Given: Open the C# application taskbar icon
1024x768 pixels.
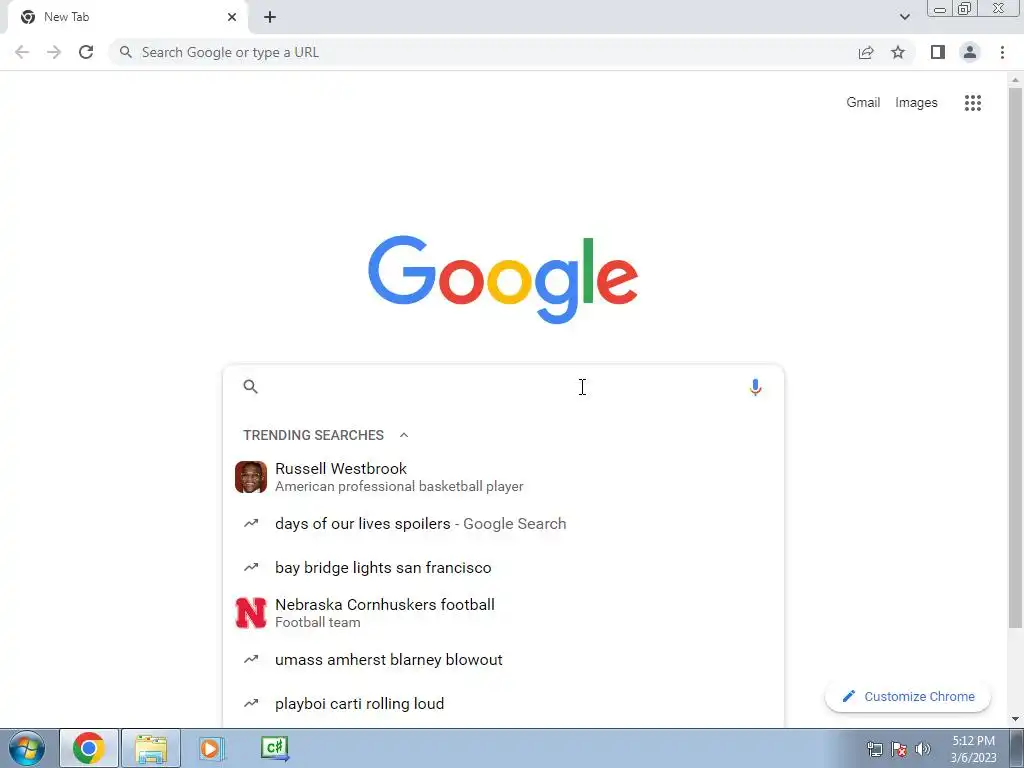Looking at the screenshot, I should pyautogui.click(x=275, y=748).
